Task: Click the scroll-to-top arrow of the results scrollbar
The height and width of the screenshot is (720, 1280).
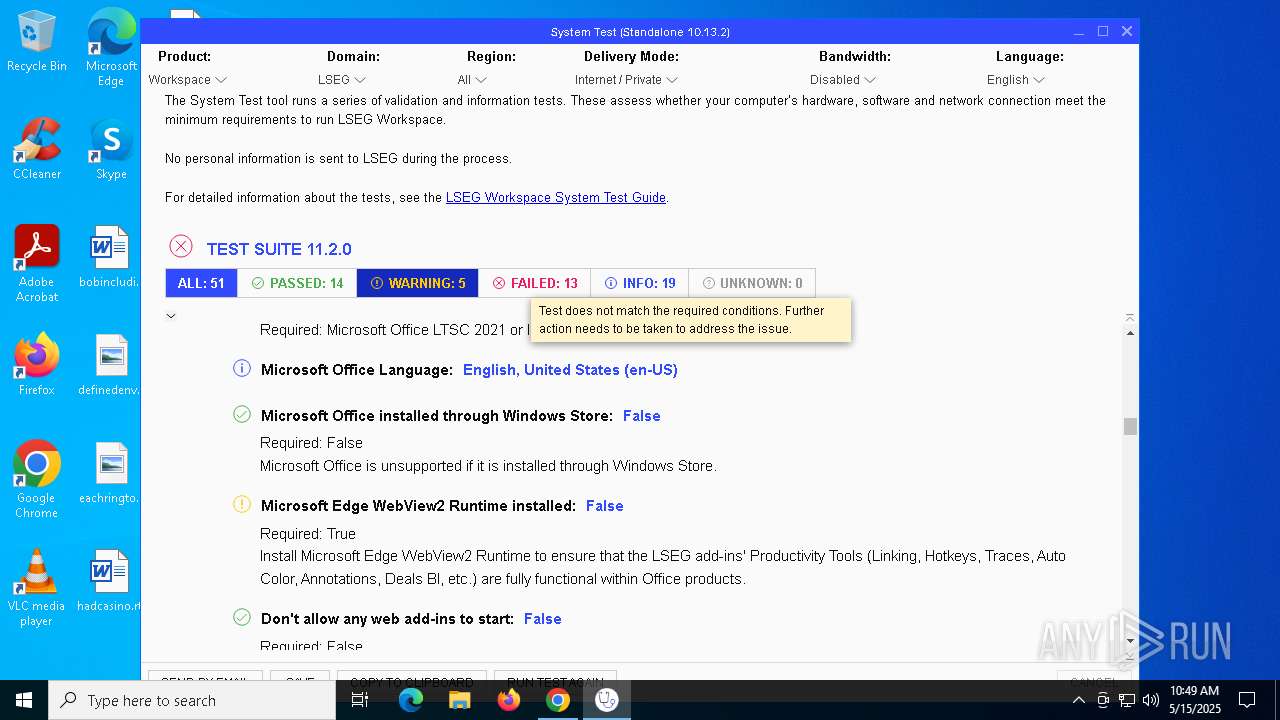Action: [1130, 318]
